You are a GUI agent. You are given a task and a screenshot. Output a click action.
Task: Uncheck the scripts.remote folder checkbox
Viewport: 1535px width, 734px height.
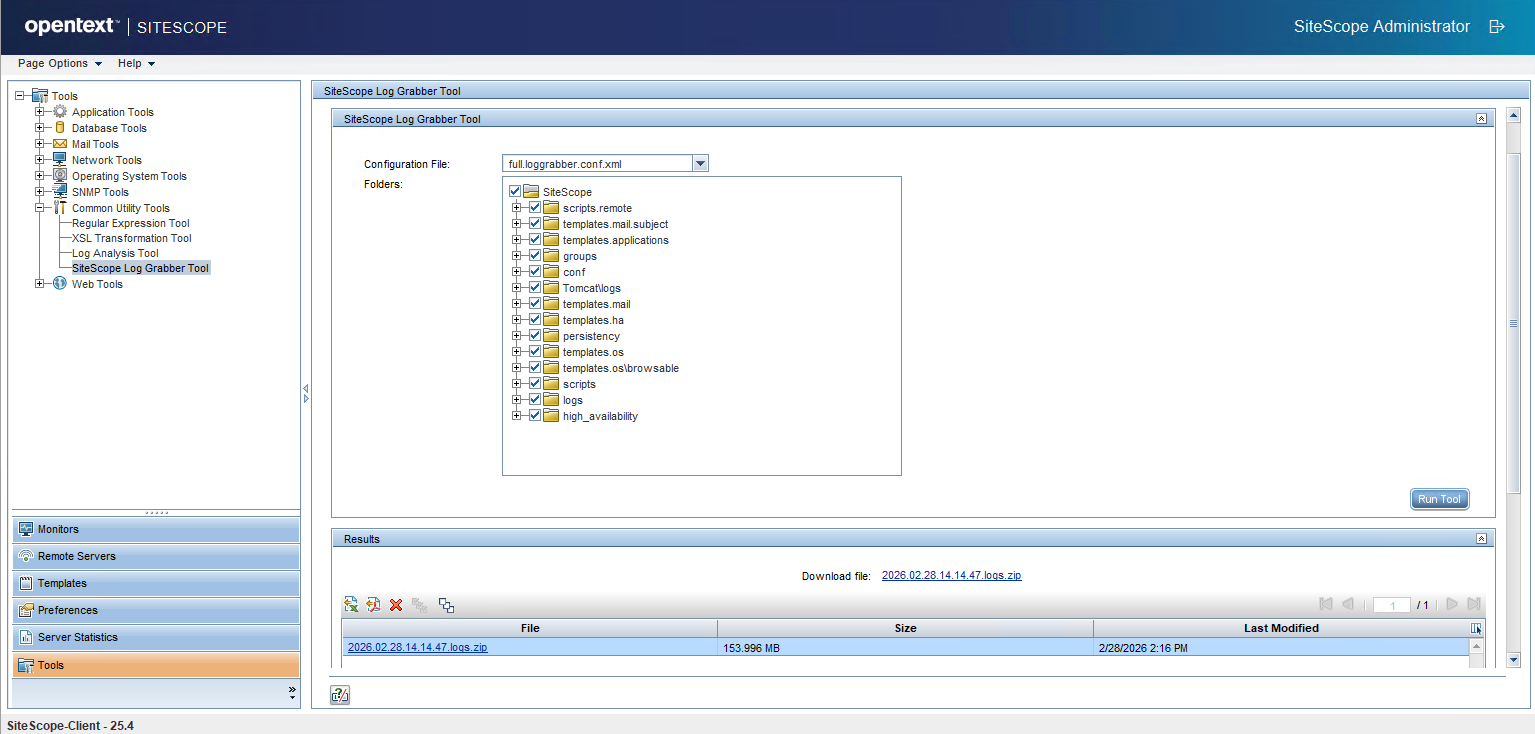point(535,207)
